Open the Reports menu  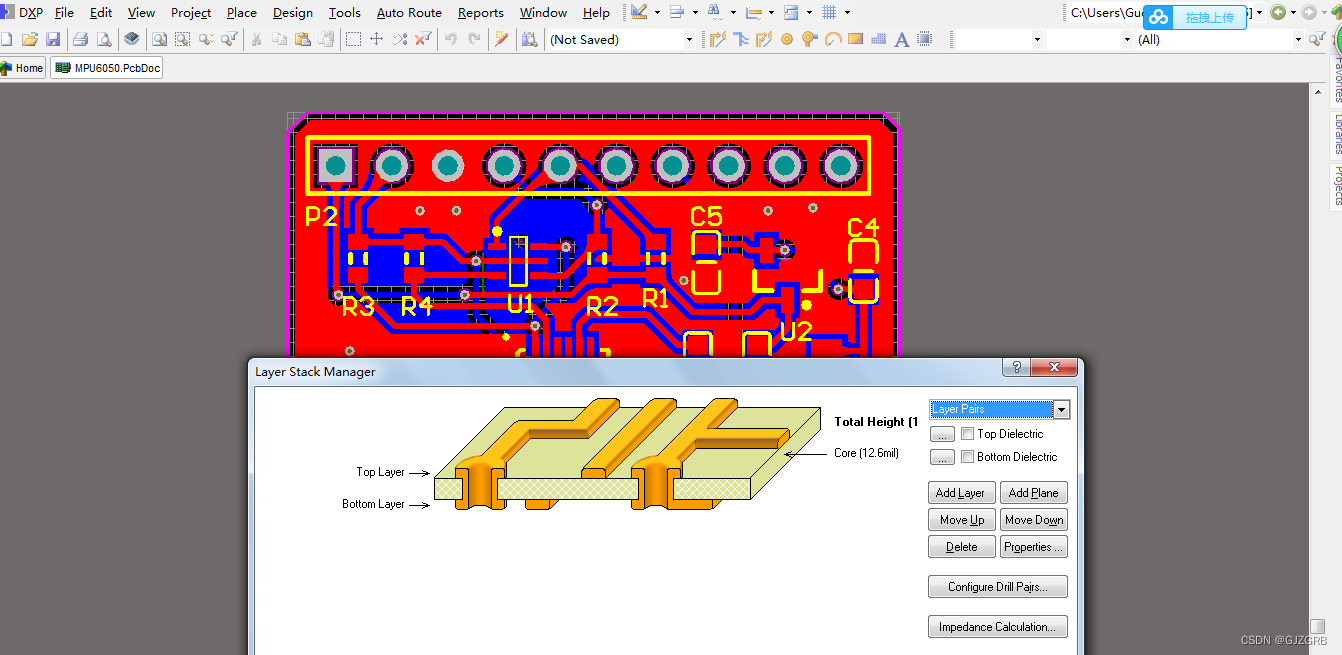click(x=480, y=12)
